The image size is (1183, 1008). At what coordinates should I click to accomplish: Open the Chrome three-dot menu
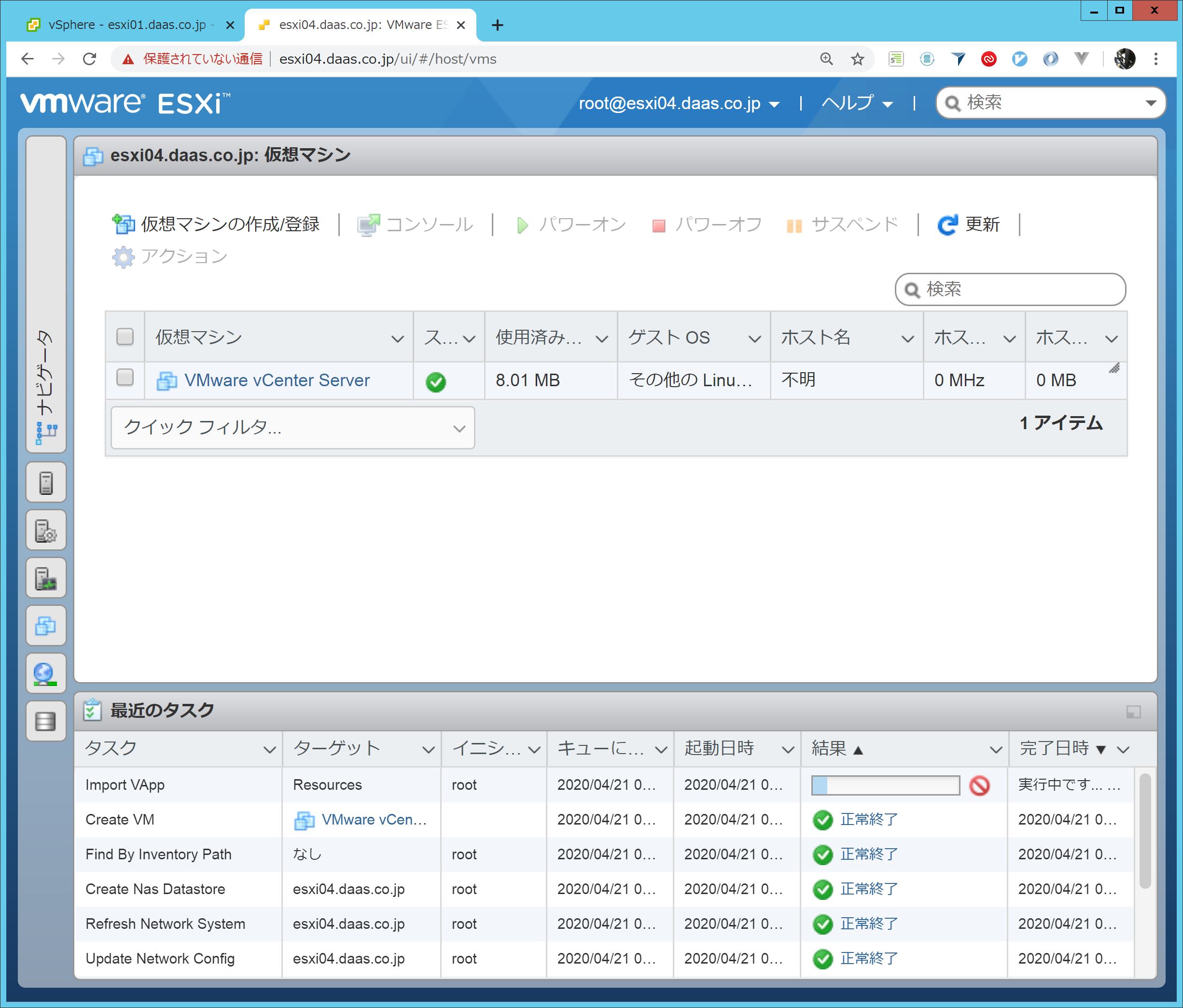(x=1155, y=59)
